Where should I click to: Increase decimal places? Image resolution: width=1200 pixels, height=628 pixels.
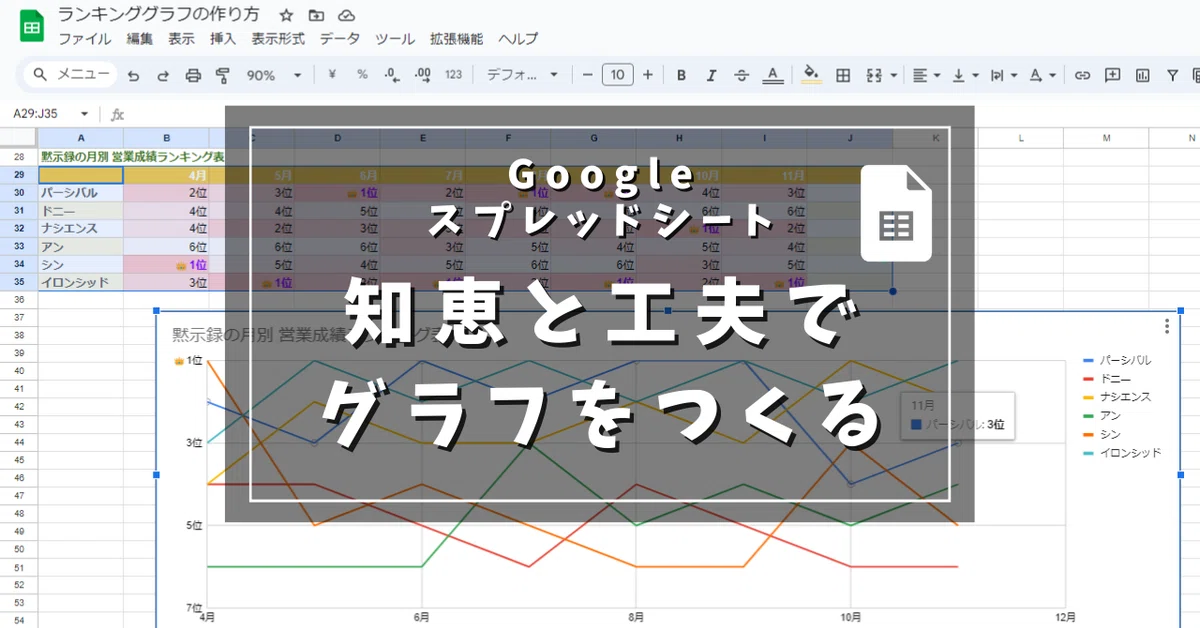422,75
